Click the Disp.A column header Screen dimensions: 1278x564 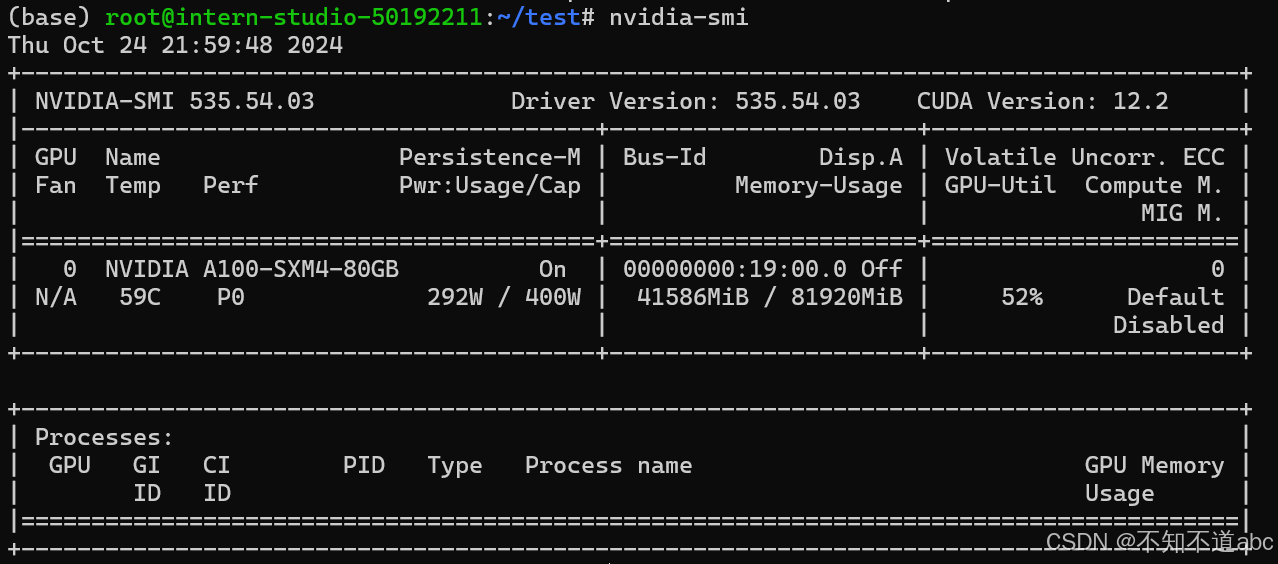coord(861,157)
